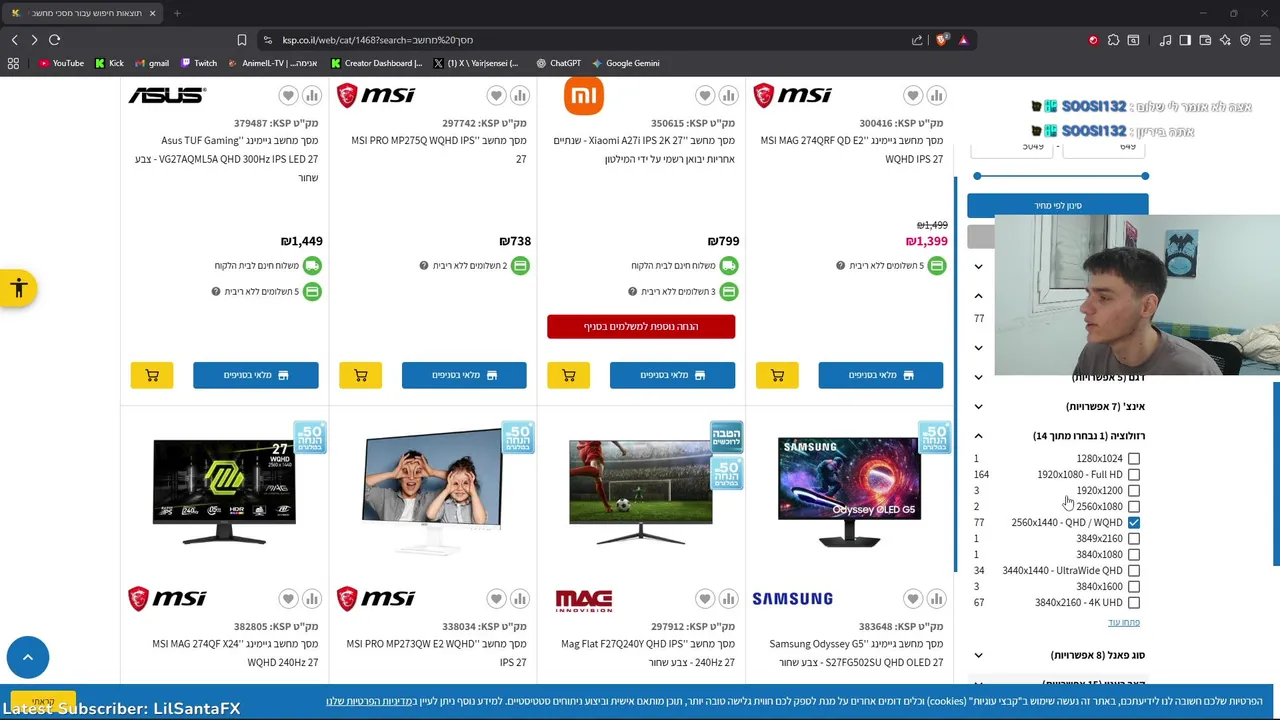Screen dimensions: 1280x720
Task: Check branch stock for MSI MAG 274QRF
Action: (x=880, y=375)
